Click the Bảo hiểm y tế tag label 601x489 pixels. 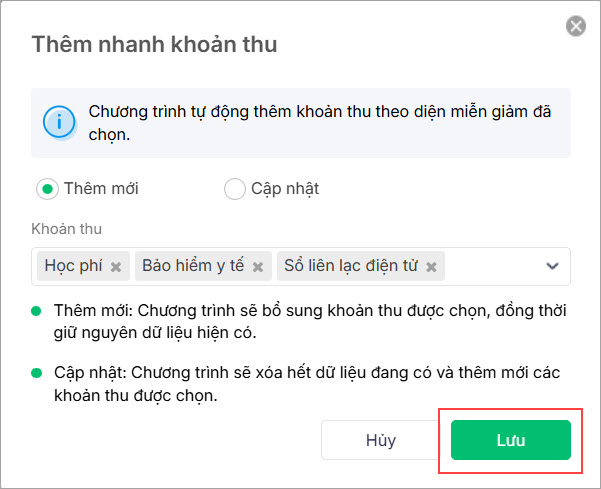coord(194,266)
